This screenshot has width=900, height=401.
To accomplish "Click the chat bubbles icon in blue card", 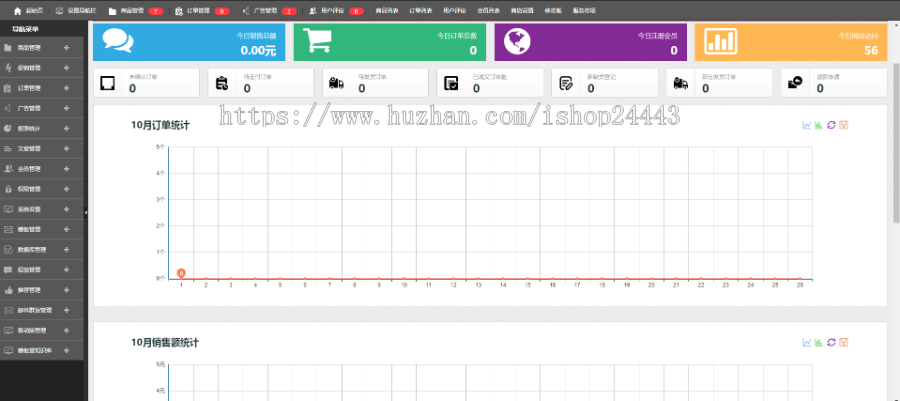I will coord(117,42).
